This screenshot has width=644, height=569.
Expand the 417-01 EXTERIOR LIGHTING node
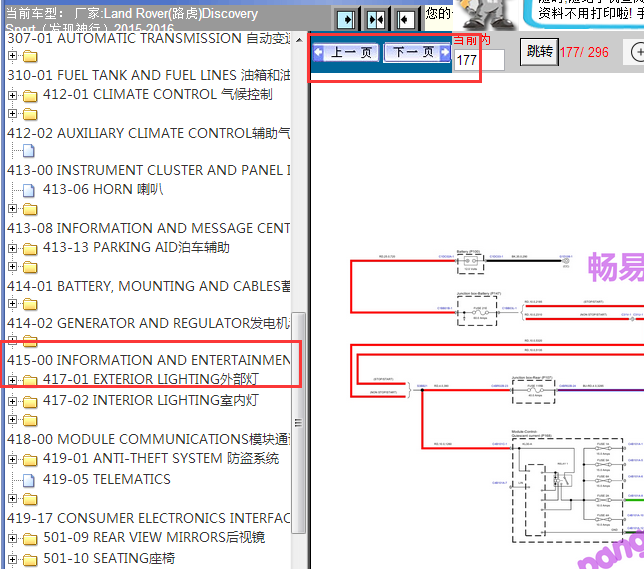click(x=12, y=380)
